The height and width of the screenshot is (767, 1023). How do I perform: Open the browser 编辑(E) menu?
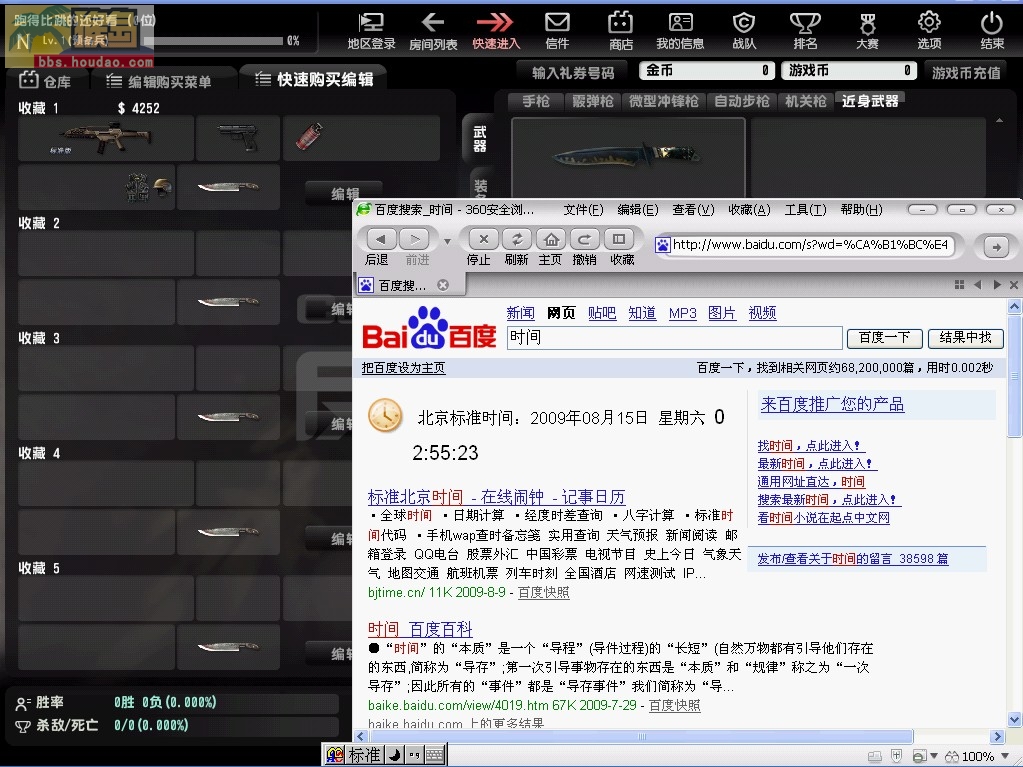click(637, 209)
